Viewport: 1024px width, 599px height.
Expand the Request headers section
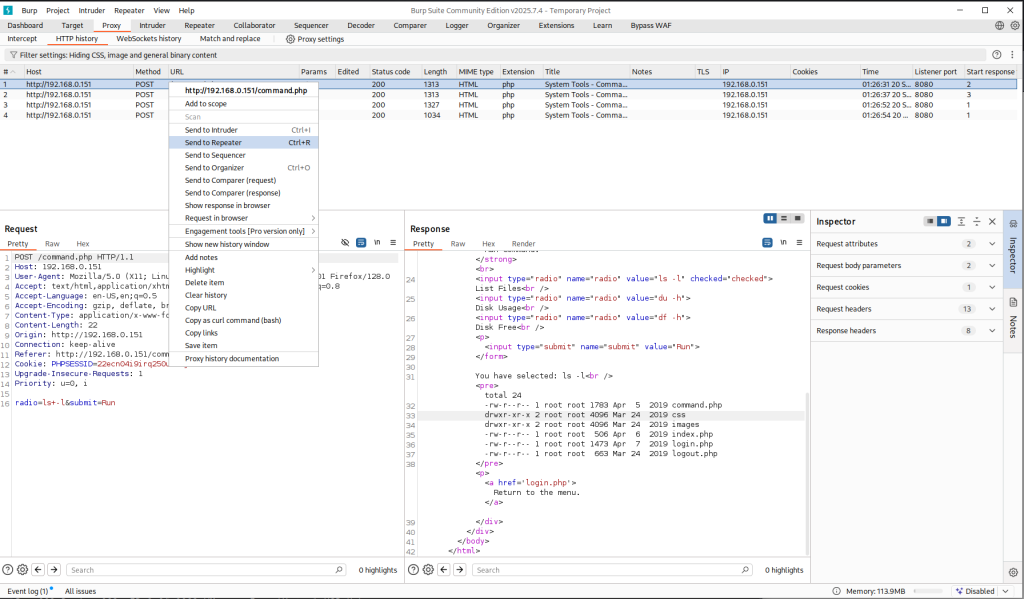coord(992,309)
